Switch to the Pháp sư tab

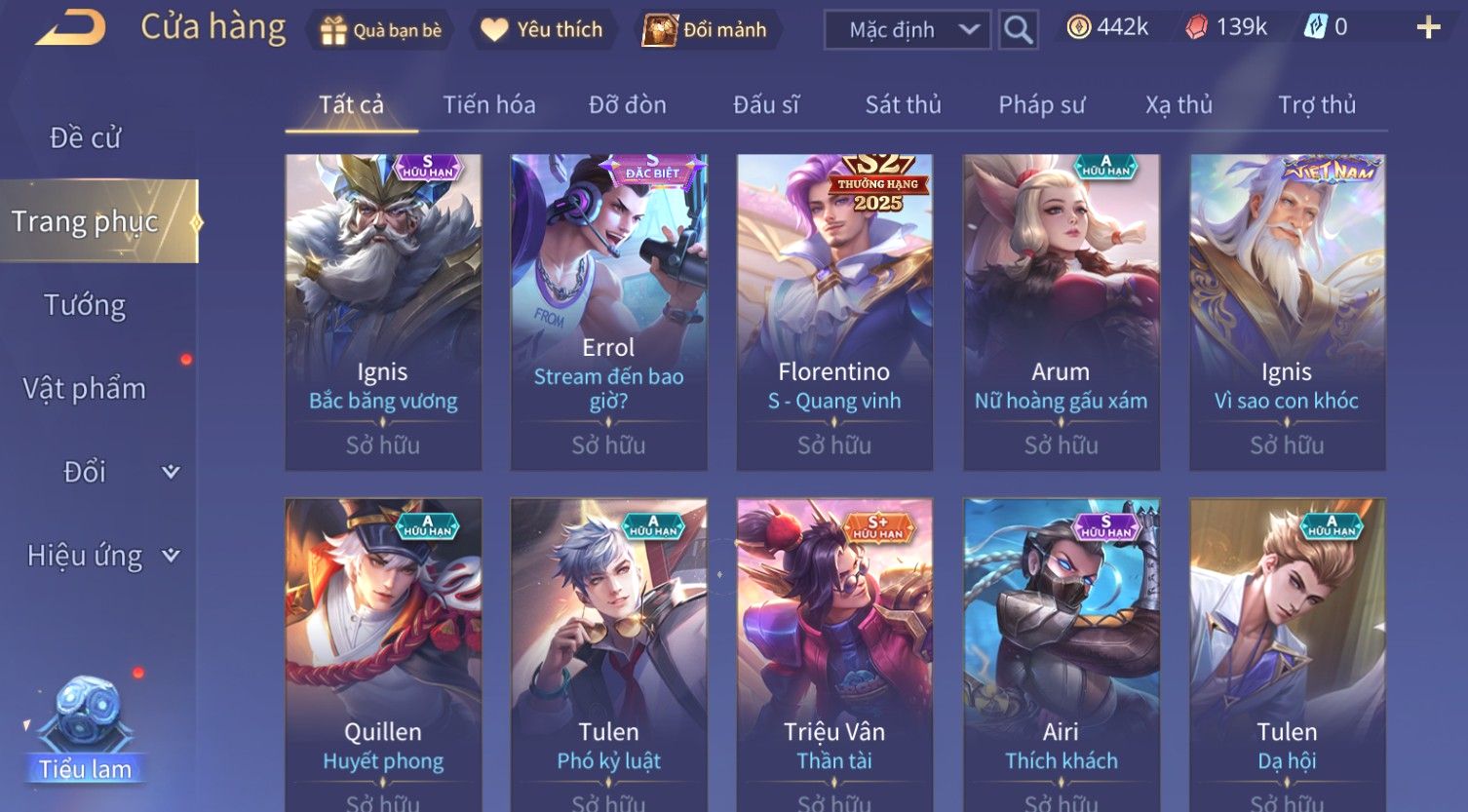point(1041,104)
